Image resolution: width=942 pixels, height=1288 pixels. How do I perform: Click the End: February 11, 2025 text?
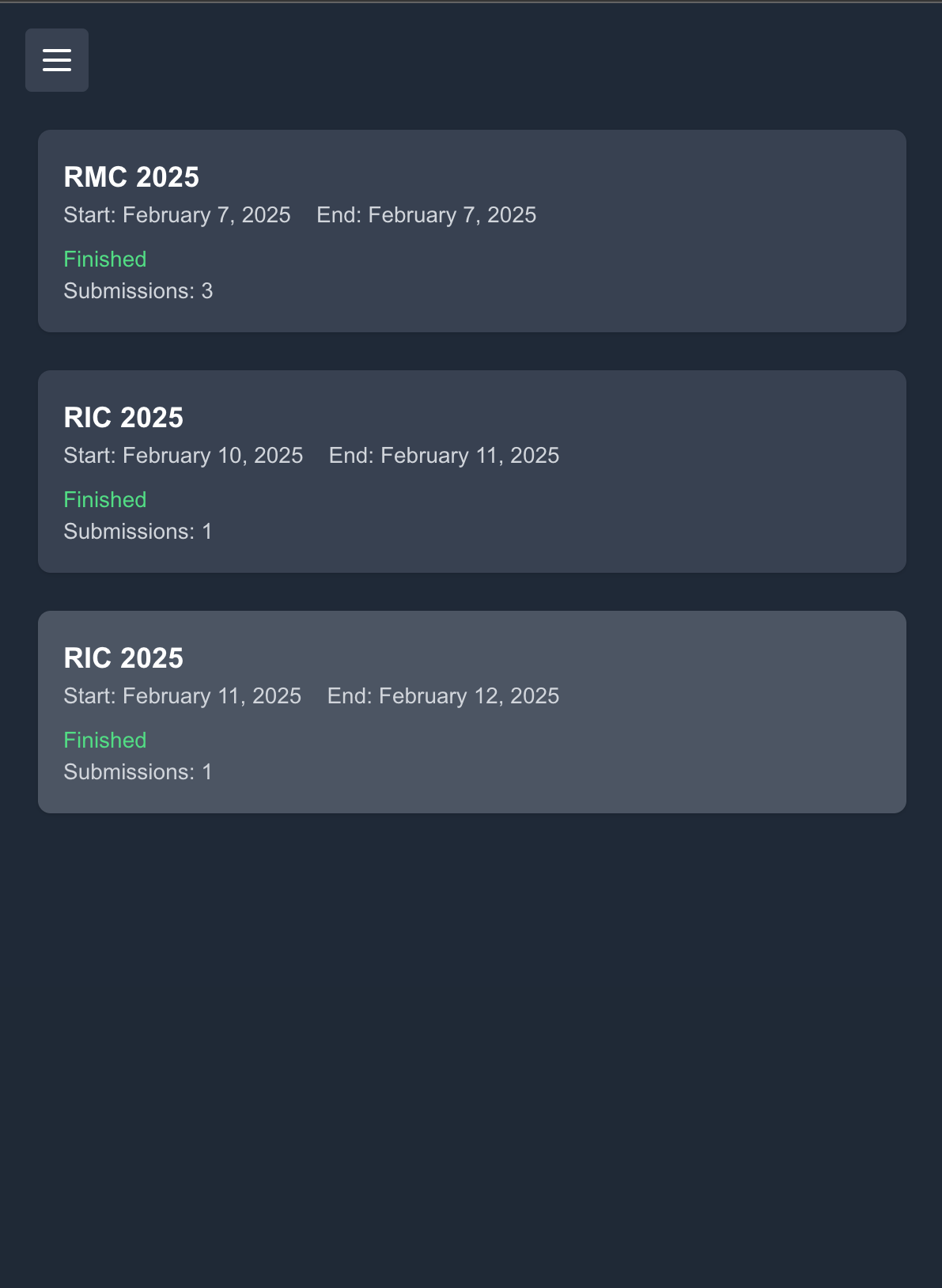pos(444,456)
